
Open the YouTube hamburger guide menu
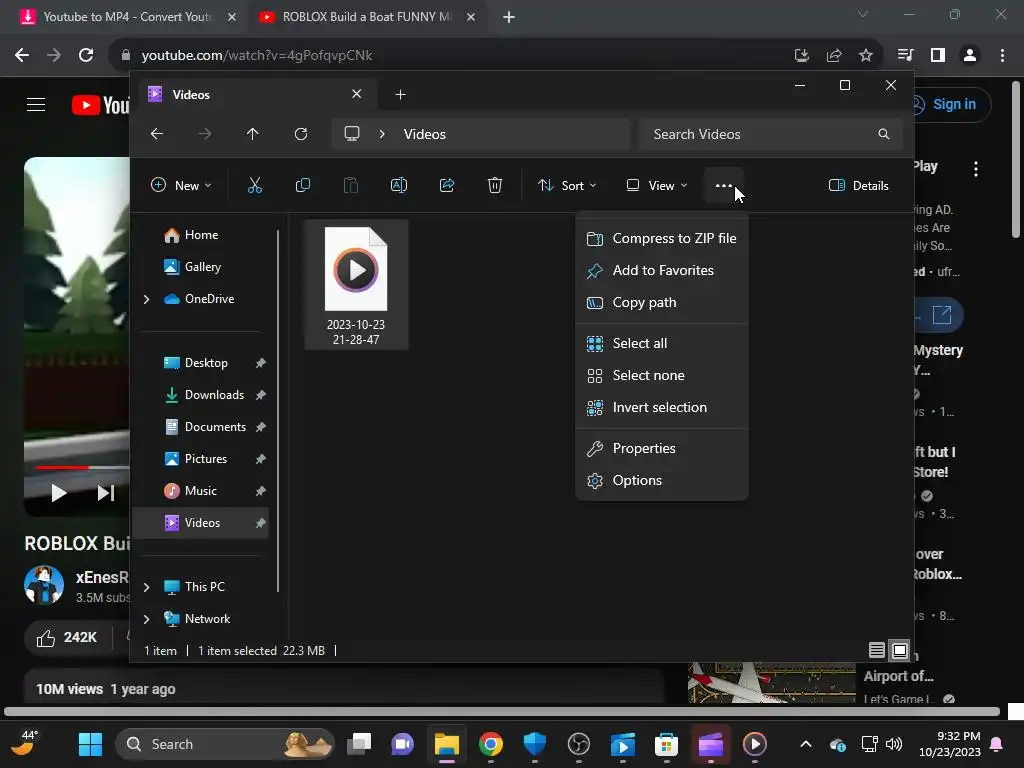(36, 104)
